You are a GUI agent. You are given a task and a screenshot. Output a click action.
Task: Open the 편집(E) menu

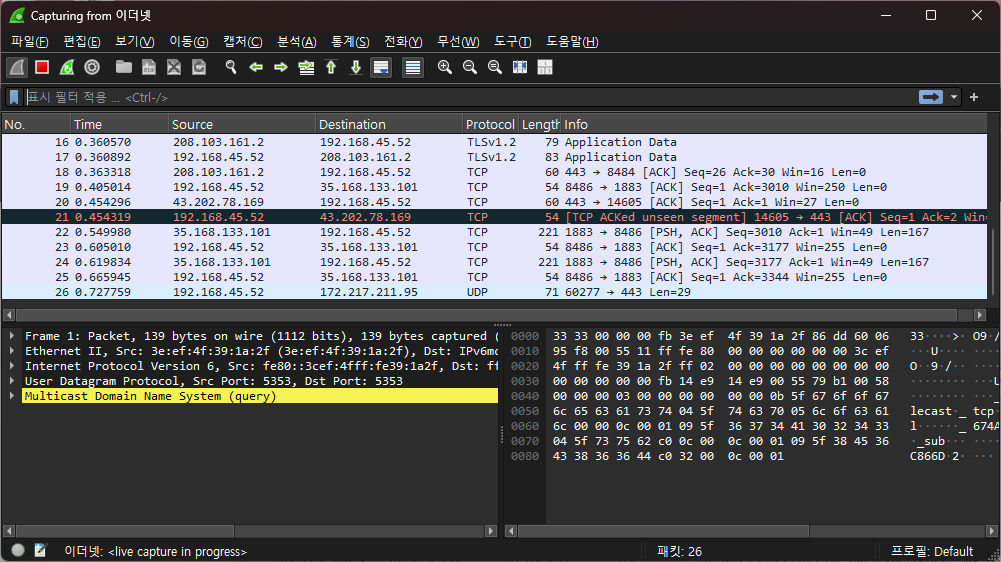click(82, 42)
